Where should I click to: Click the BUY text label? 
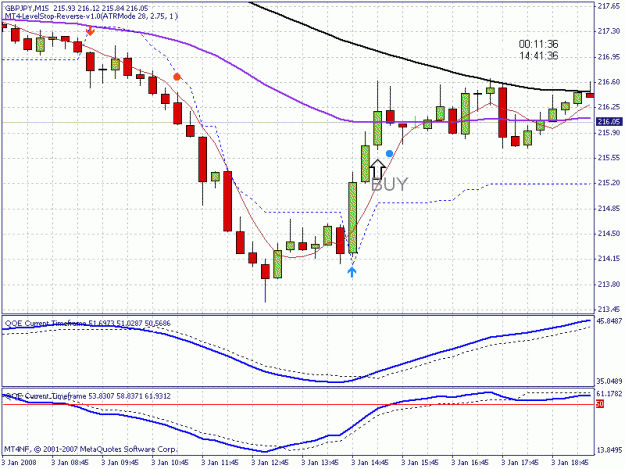coord(389,185)
